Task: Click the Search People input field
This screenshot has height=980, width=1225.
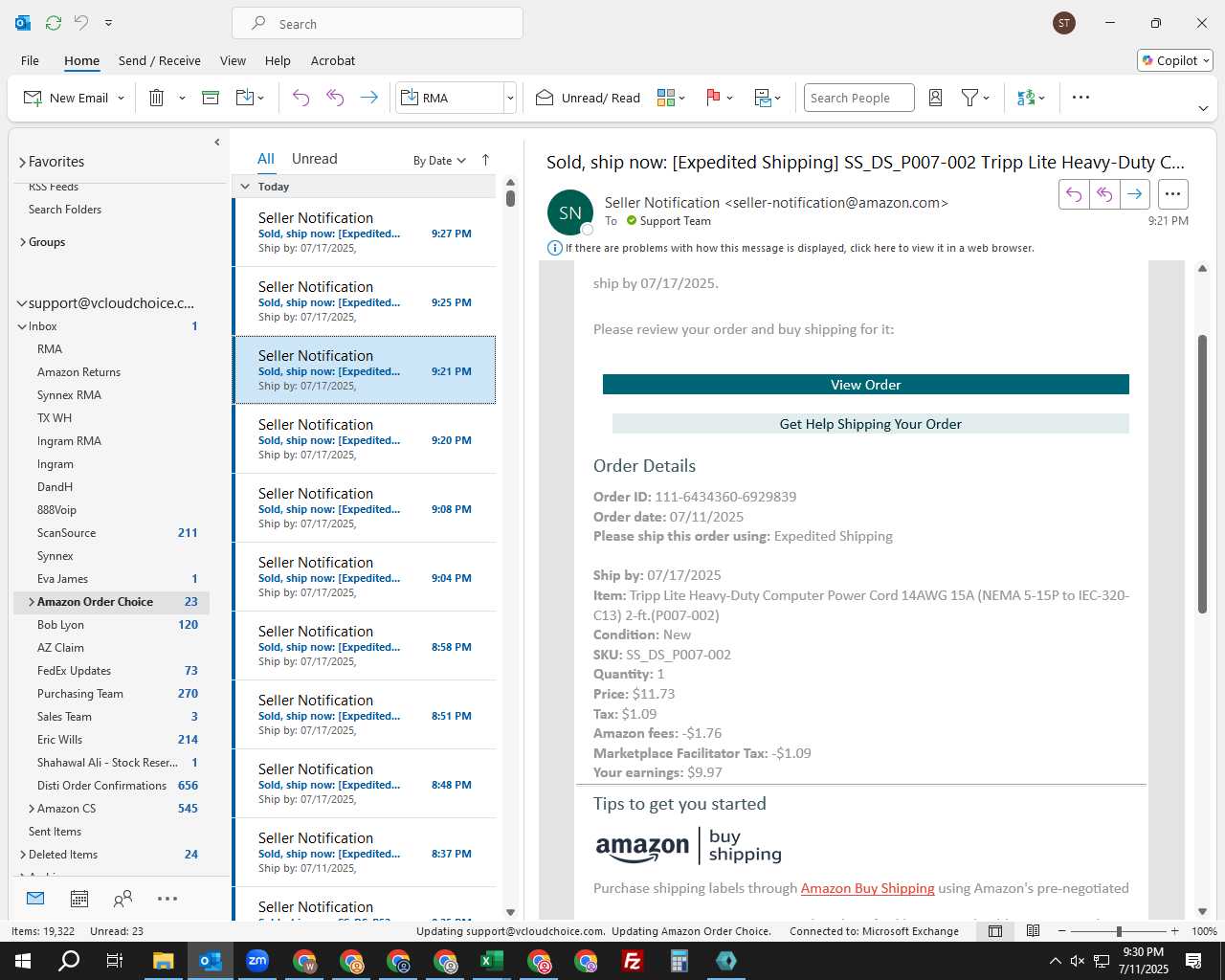Action: click(x=858, y=98)
